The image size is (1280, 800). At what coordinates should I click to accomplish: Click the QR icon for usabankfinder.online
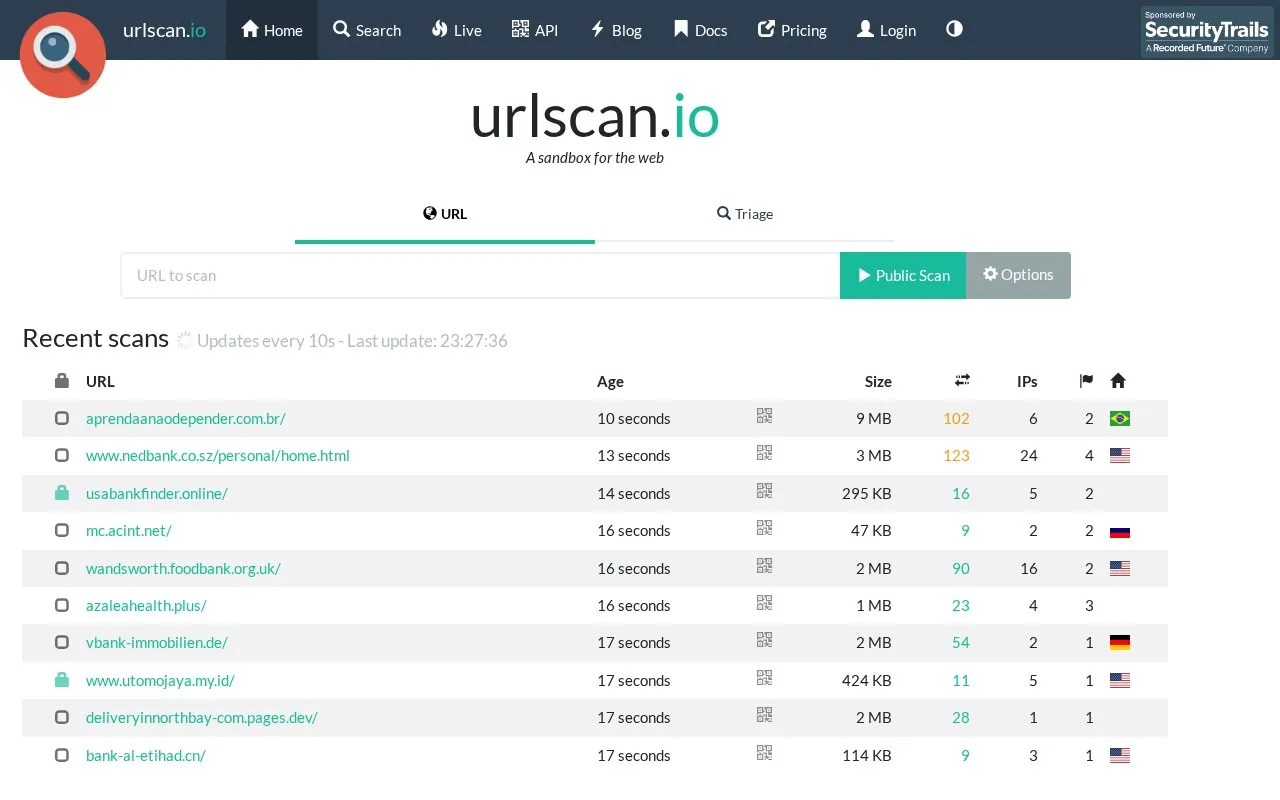click(765, 492)
